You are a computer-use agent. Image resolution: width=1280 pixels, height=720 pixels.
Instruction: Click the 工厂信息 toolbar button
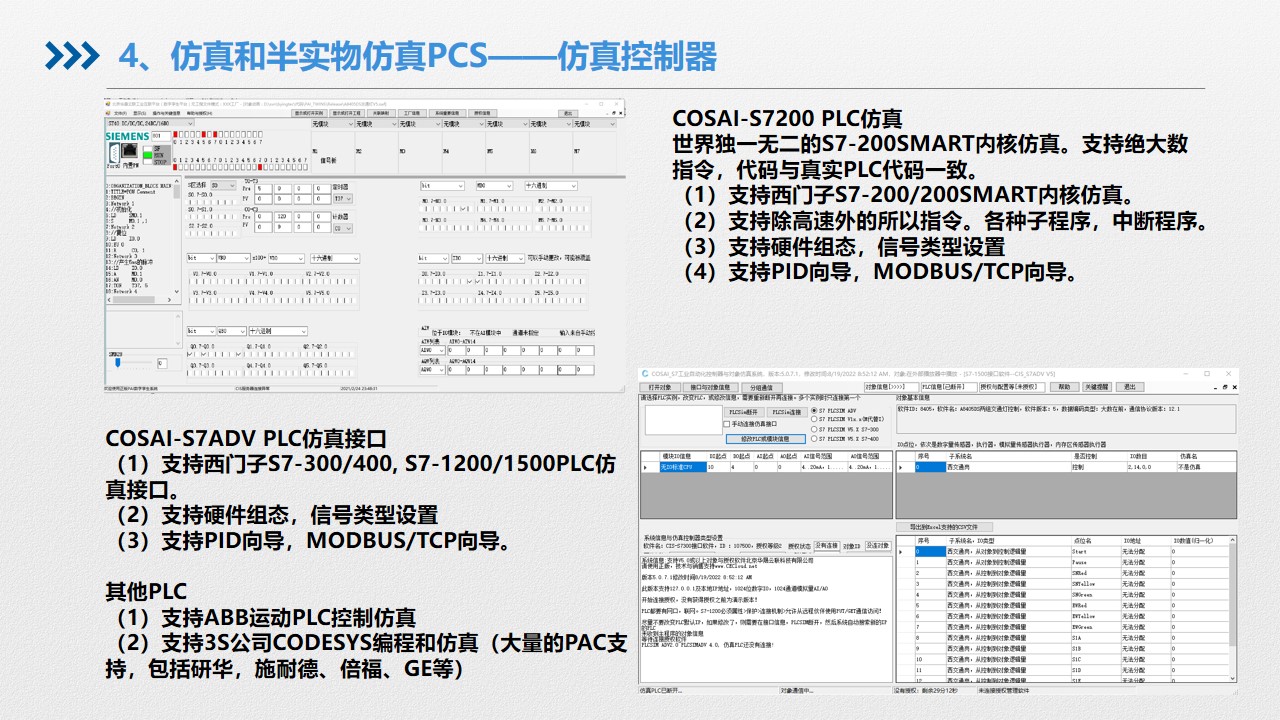tap(412, 113)
